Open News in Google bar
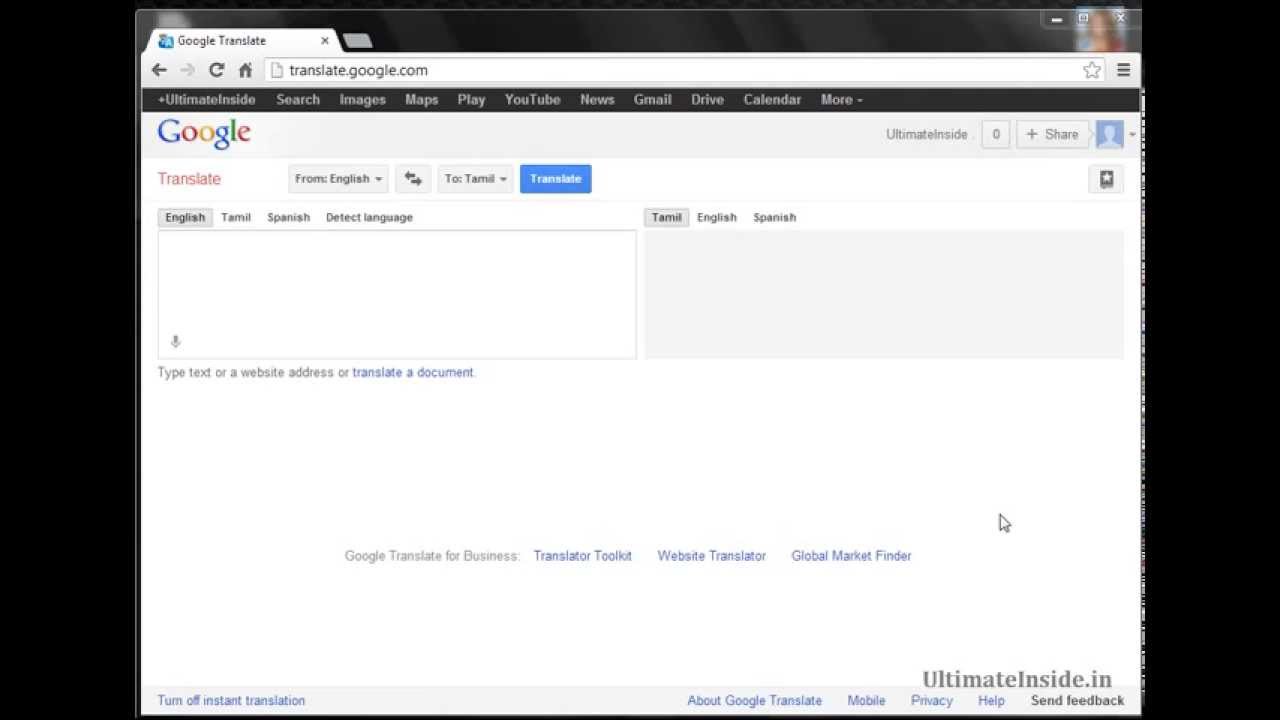This screenshot has height=720, width=1280. tap(597, 100)
